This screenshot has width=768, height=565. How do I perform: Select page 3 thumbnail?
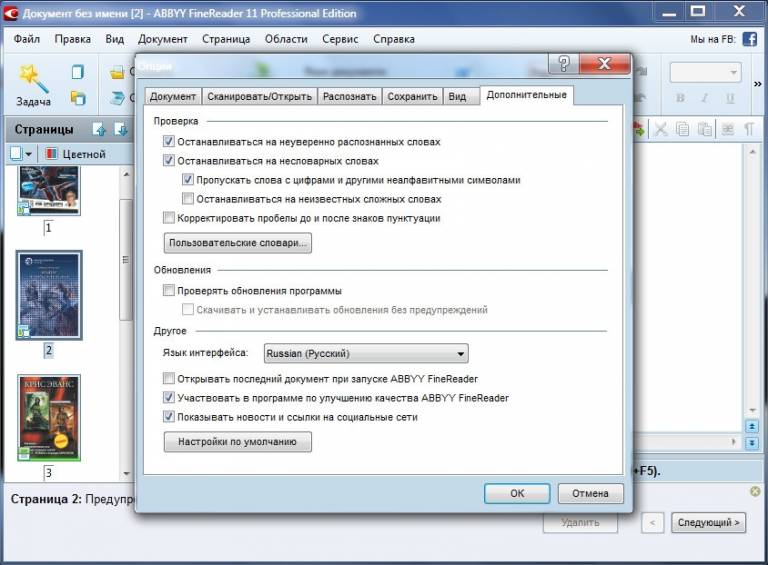point(49,418)
